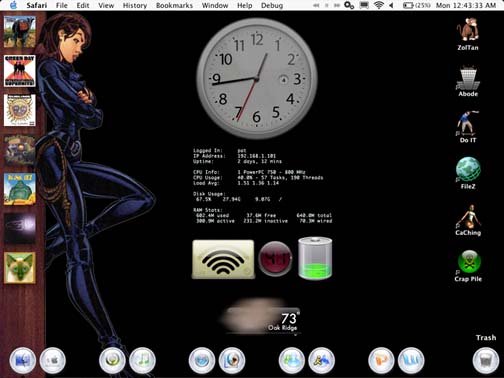
Task: Click the Finder icon in the dock
Action: pos(23,360)
